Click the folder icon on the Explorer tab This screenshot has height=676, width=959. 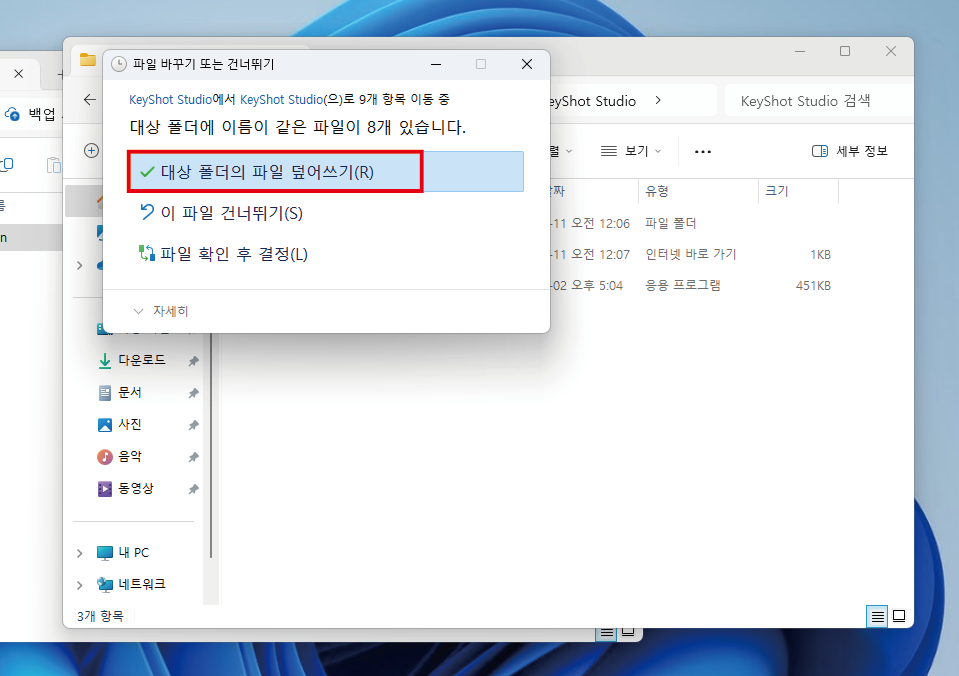(x=88, y=59)
